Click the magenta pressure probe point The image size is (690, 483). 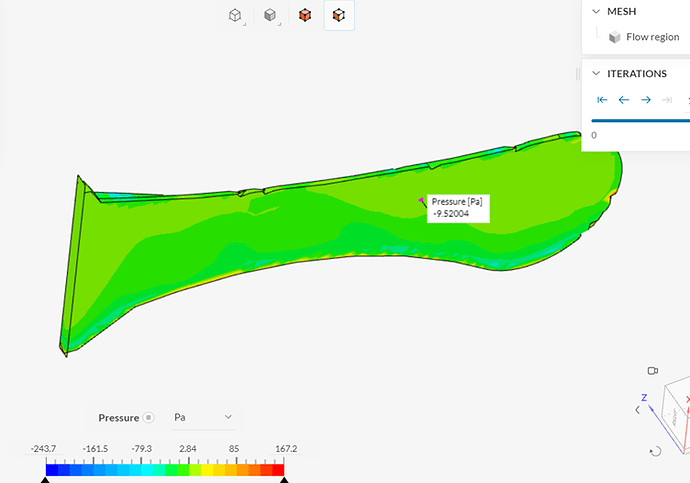coord(421,200)
